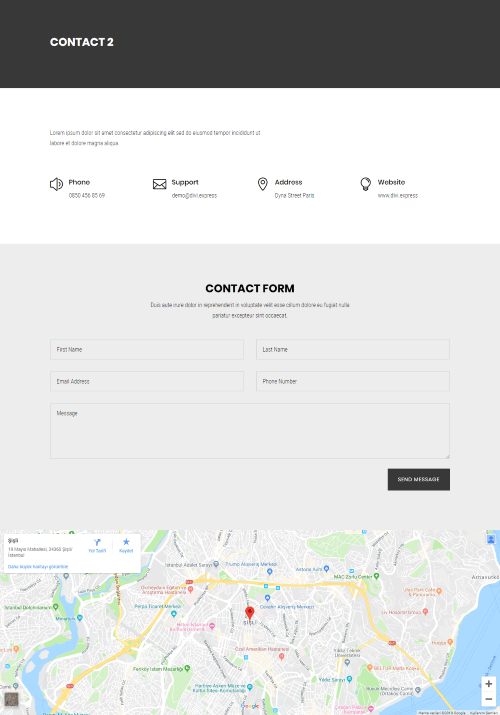
Task: Open the Street View pegman icon
Action: point(491,539)
